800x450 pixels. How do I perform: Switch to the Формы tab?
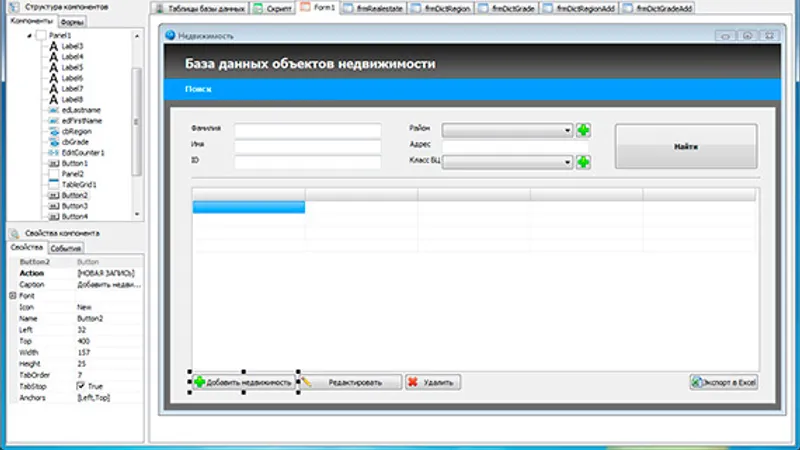71,22
